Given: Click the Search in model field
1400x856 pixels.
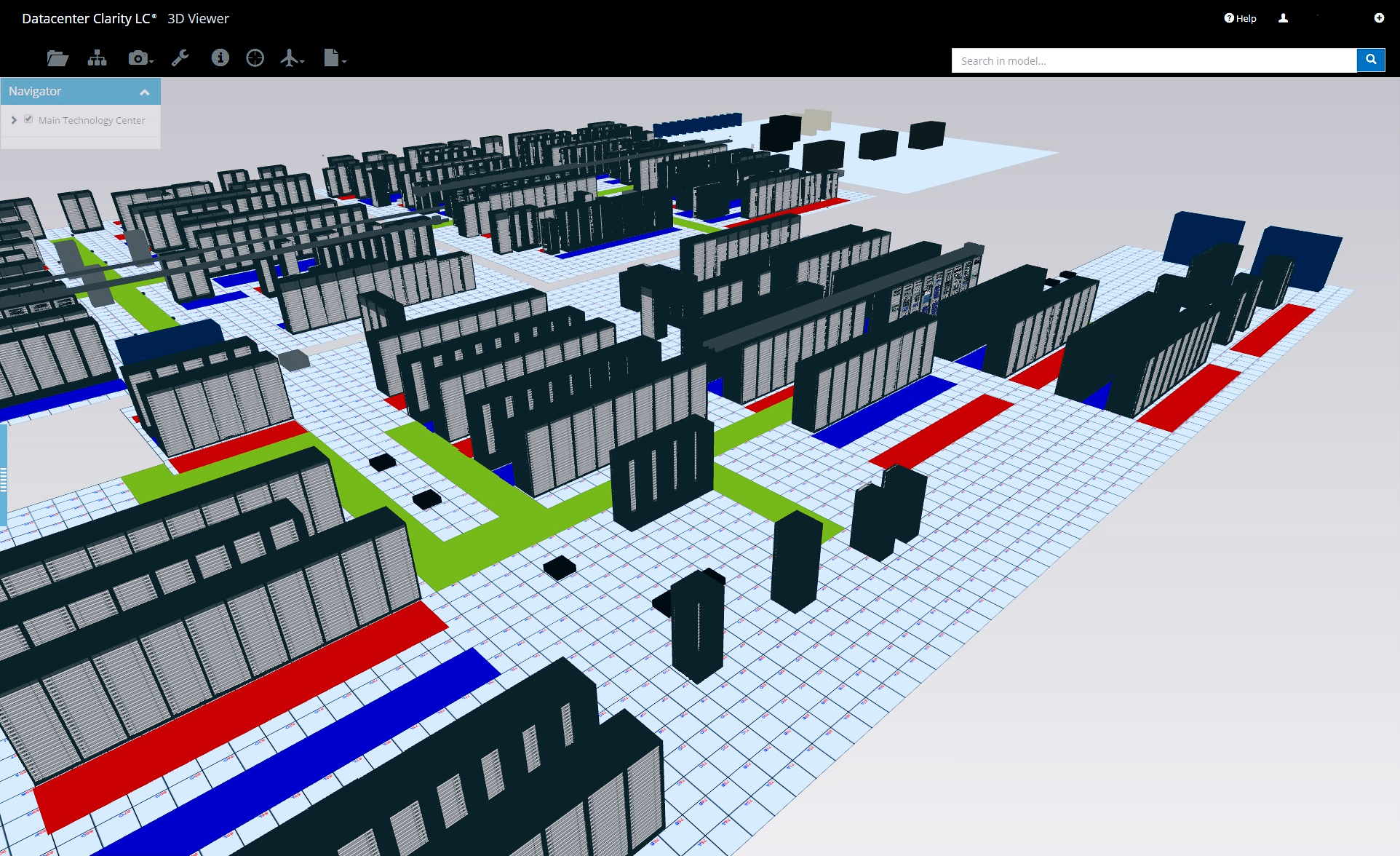Looking at the screenshot, I should (x=1154, y=60).
